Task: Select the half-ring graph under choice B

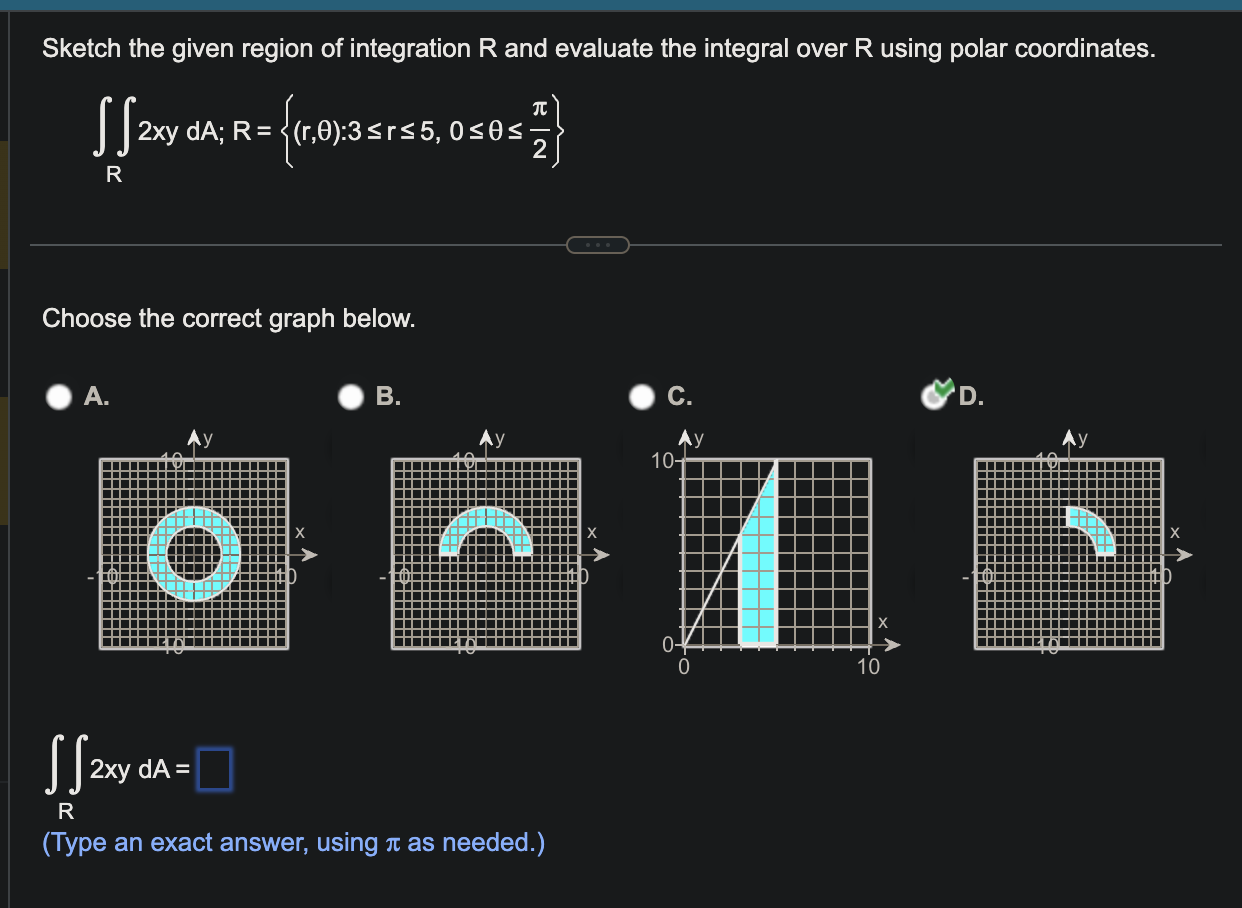Action: 485,553
